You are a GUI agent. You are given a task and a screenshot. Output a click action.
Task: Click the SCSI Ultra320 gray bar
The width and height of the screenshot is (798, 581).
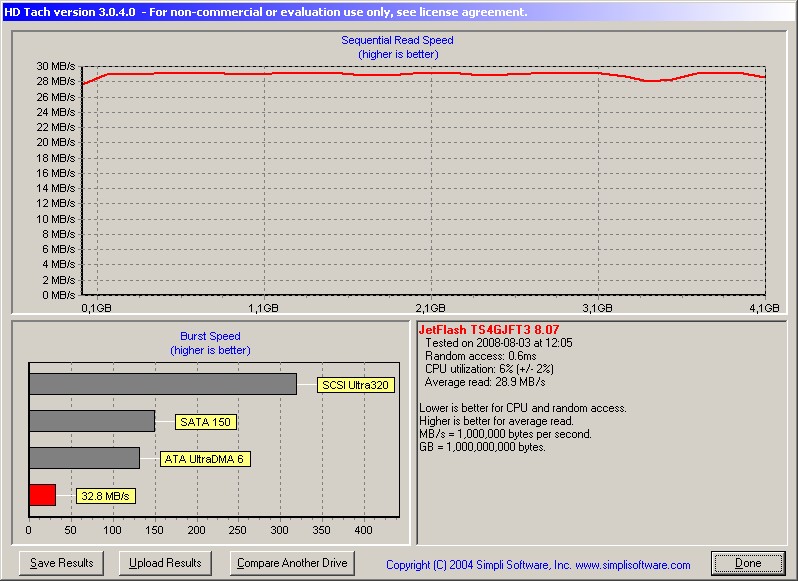pyautogui.click(x=163, y=384)
